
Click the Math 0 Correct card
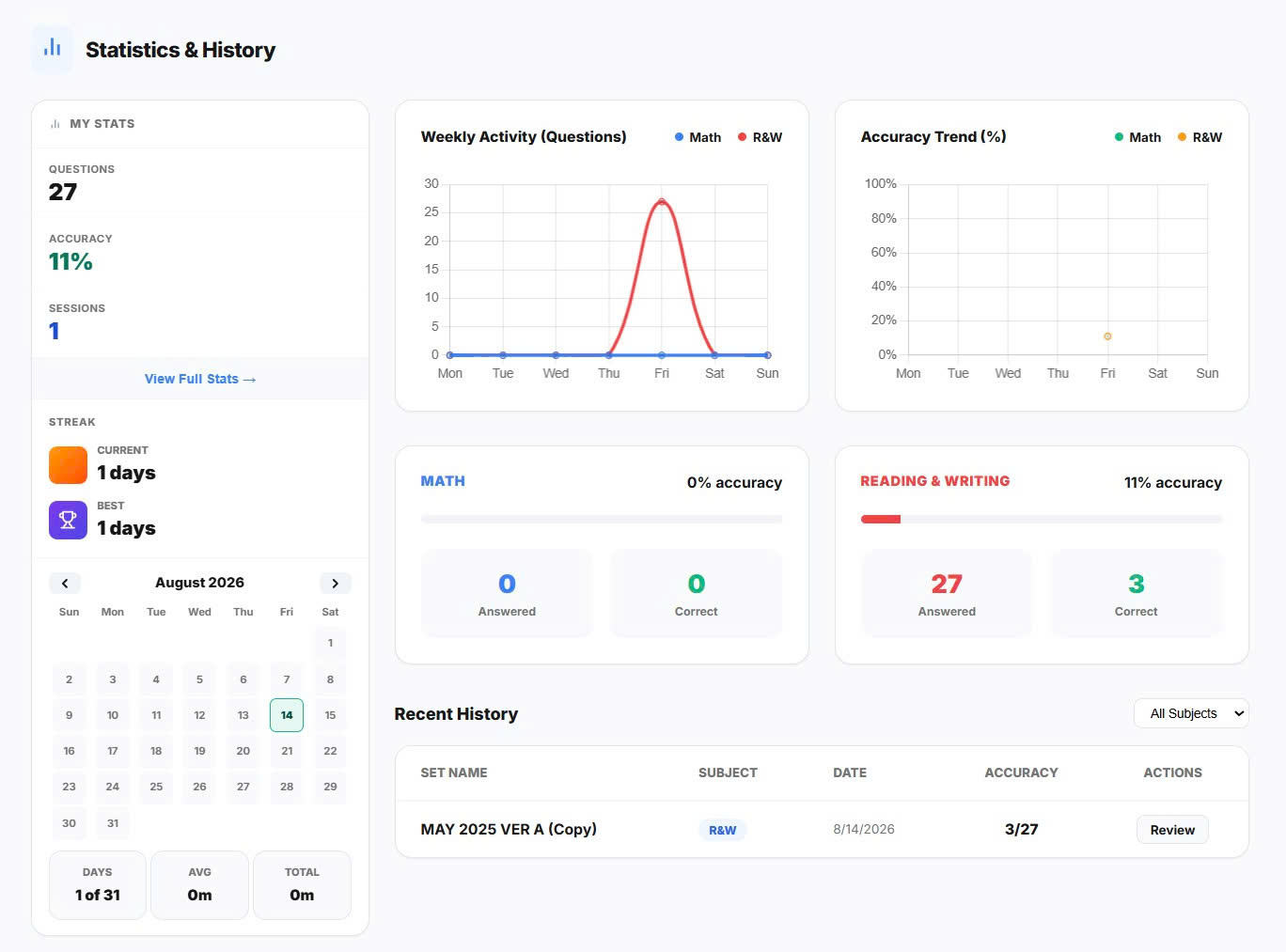[x=697, y=594]
